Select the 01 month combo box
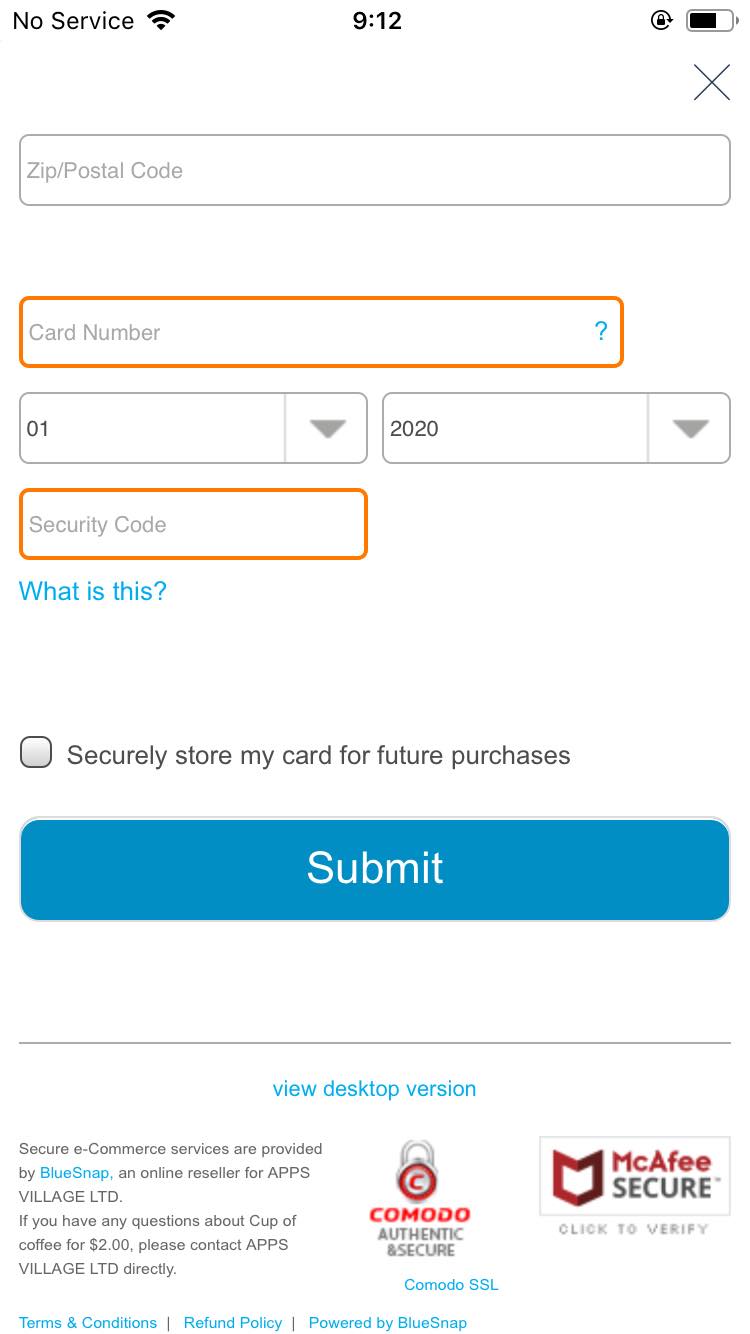750x1334 pixels. 150,428
